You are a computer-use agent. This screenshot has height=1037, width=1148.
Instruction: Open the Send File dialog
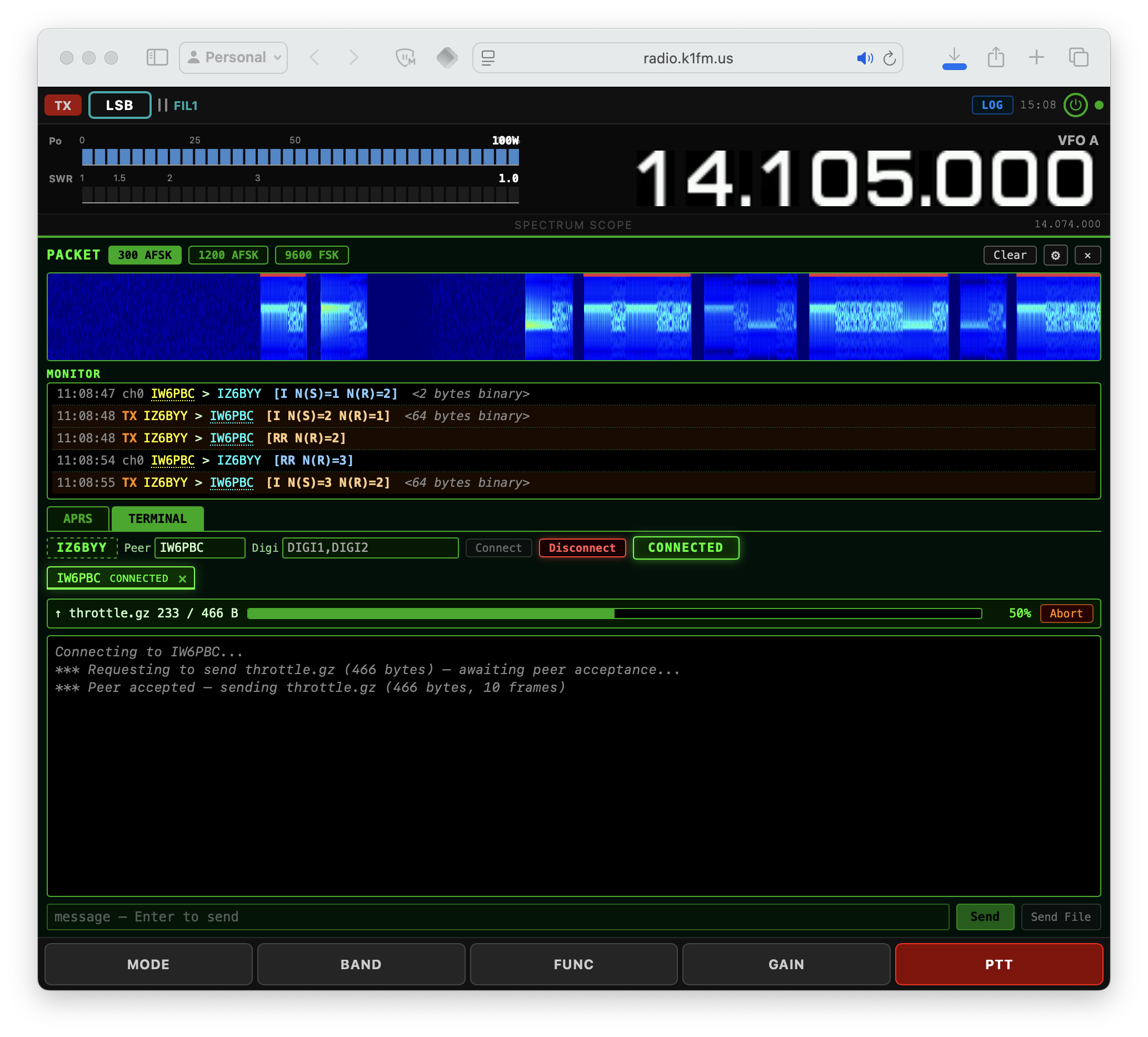[x=1060, y=916]
